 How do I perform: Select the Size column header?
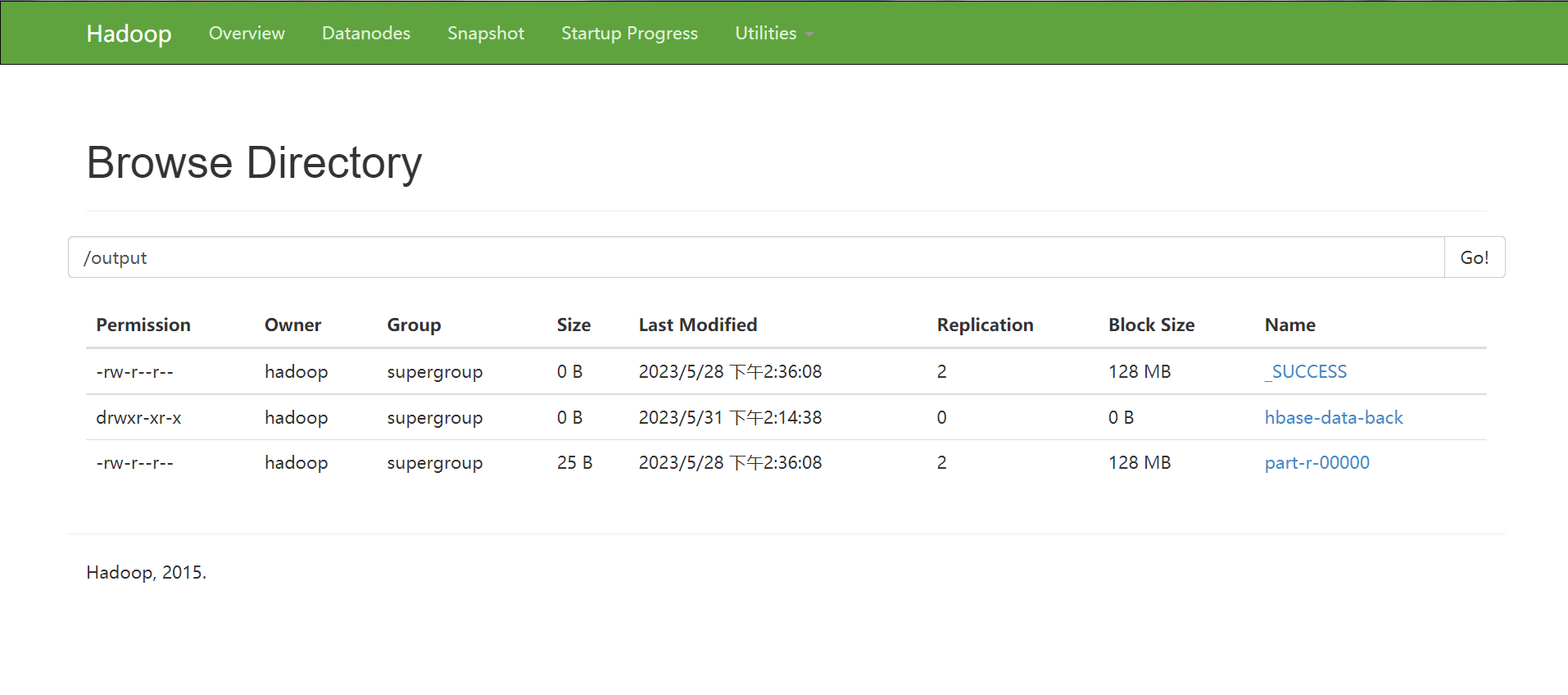pyautogui.click(x=573, y=325)
